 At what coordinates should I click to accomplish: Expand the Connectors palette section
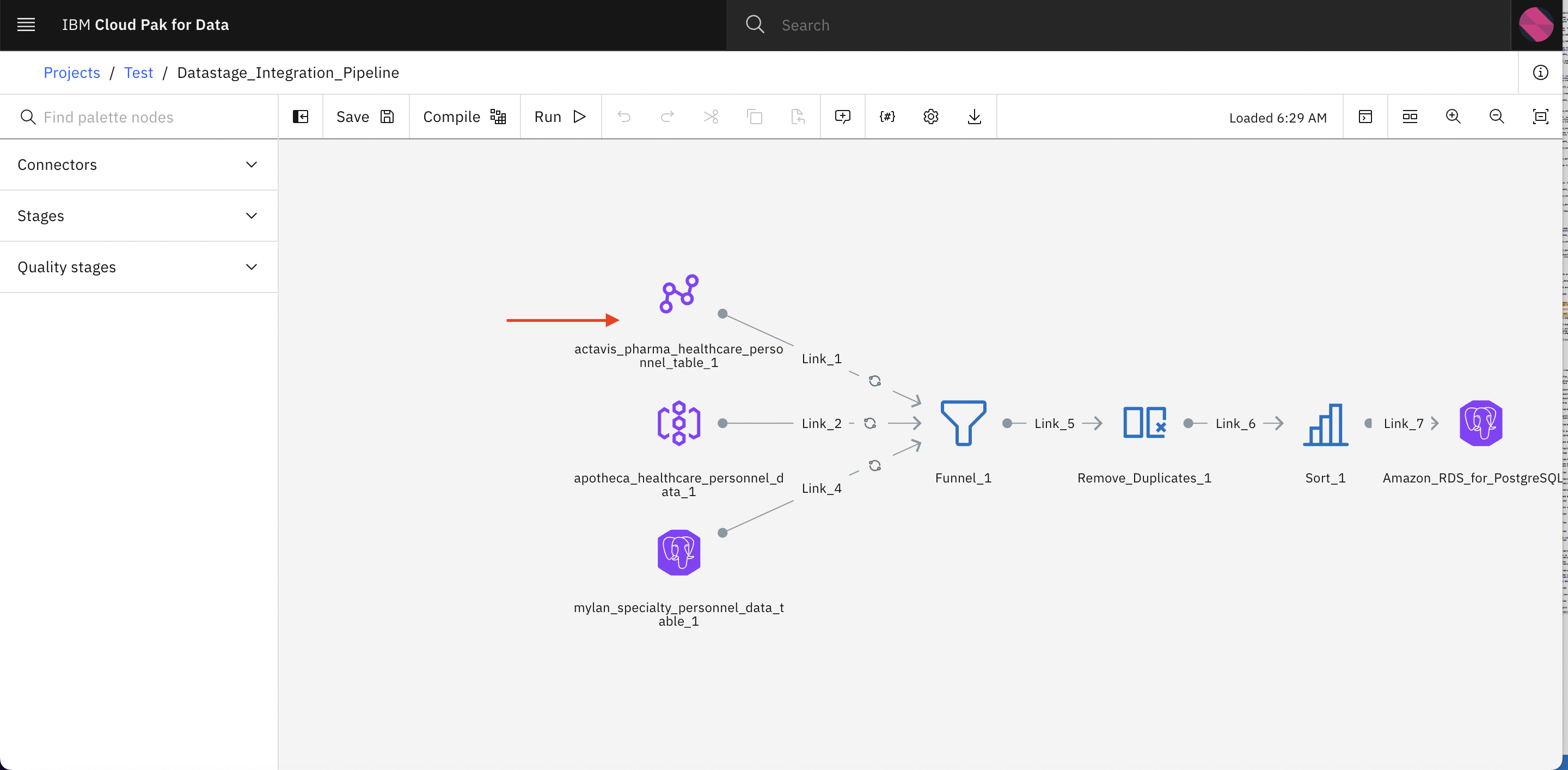139,165
